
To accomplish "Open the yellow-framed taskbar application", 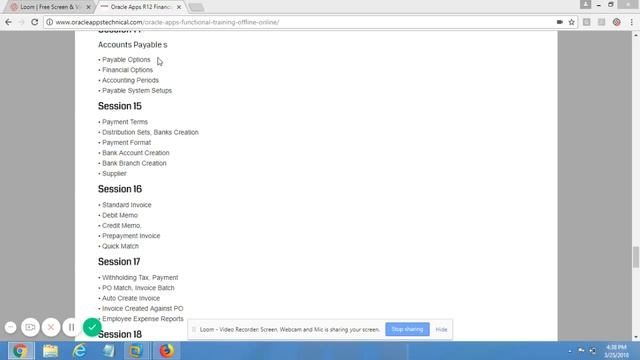I will click(x=136, y=351).
